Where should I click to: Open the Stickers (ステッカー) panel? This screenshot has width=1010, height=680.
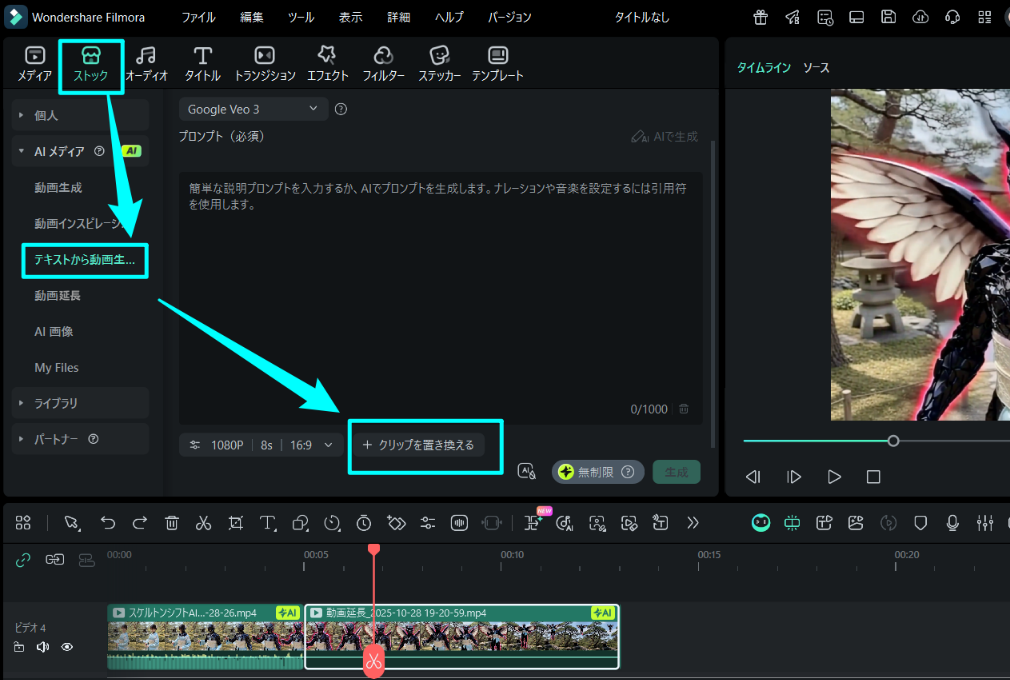(x=439, y=63)
